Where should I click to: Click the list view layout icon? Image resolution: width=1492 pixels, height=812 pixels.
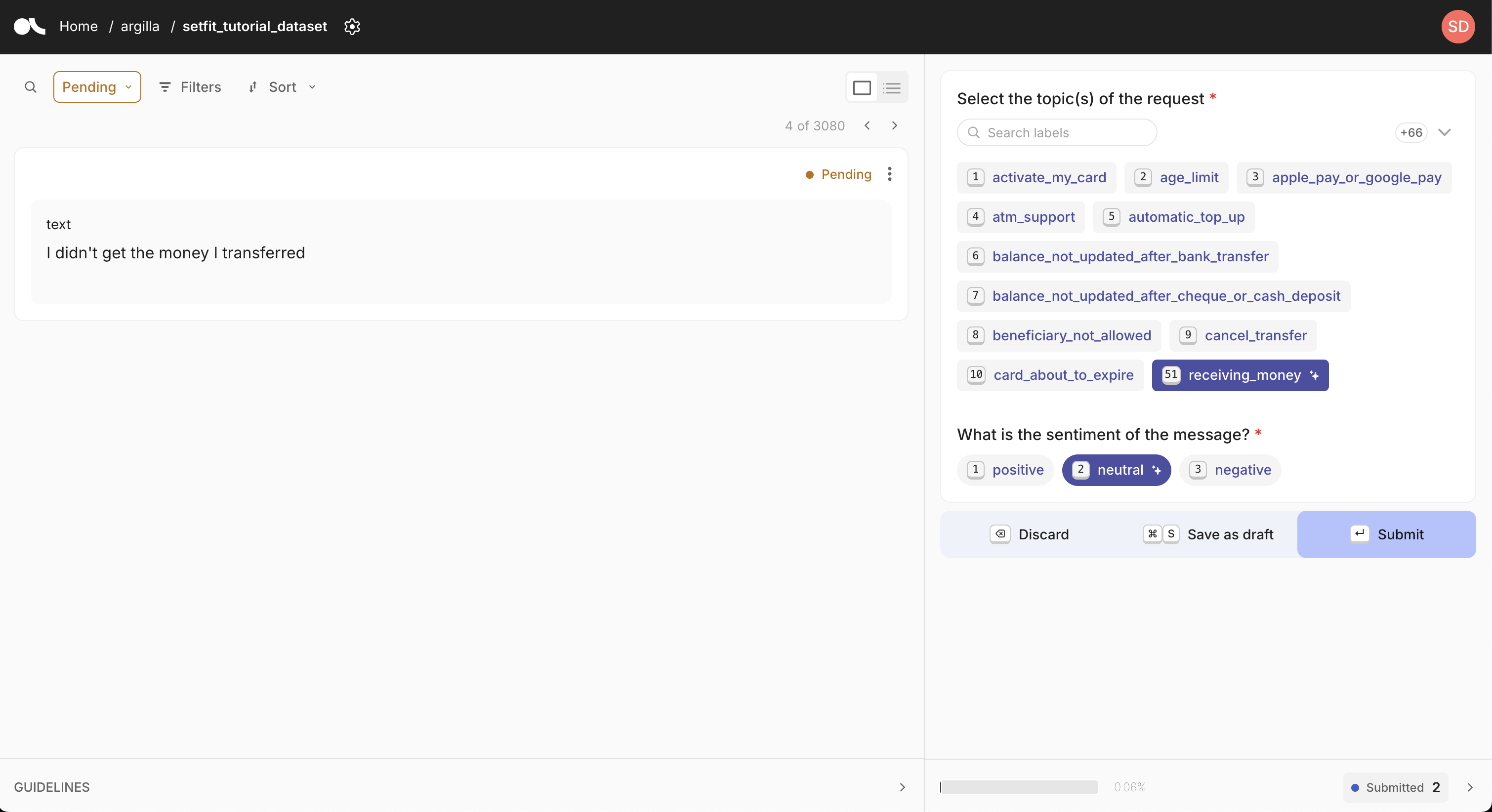pyautogui.click(x=892, y=87)
